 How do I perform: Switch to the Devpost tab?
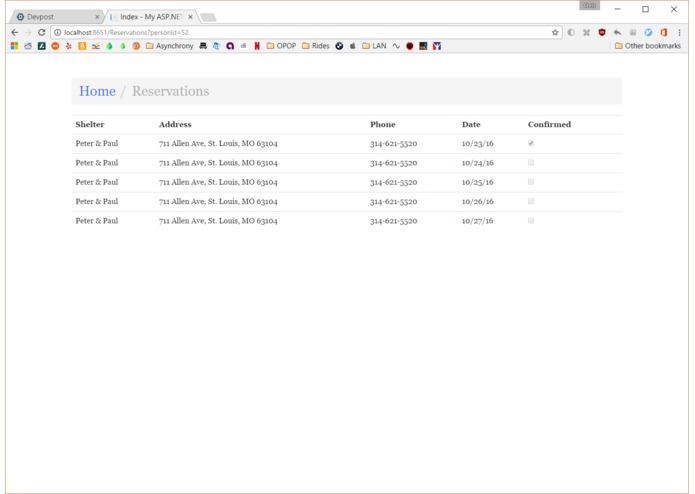click(55, 17)
